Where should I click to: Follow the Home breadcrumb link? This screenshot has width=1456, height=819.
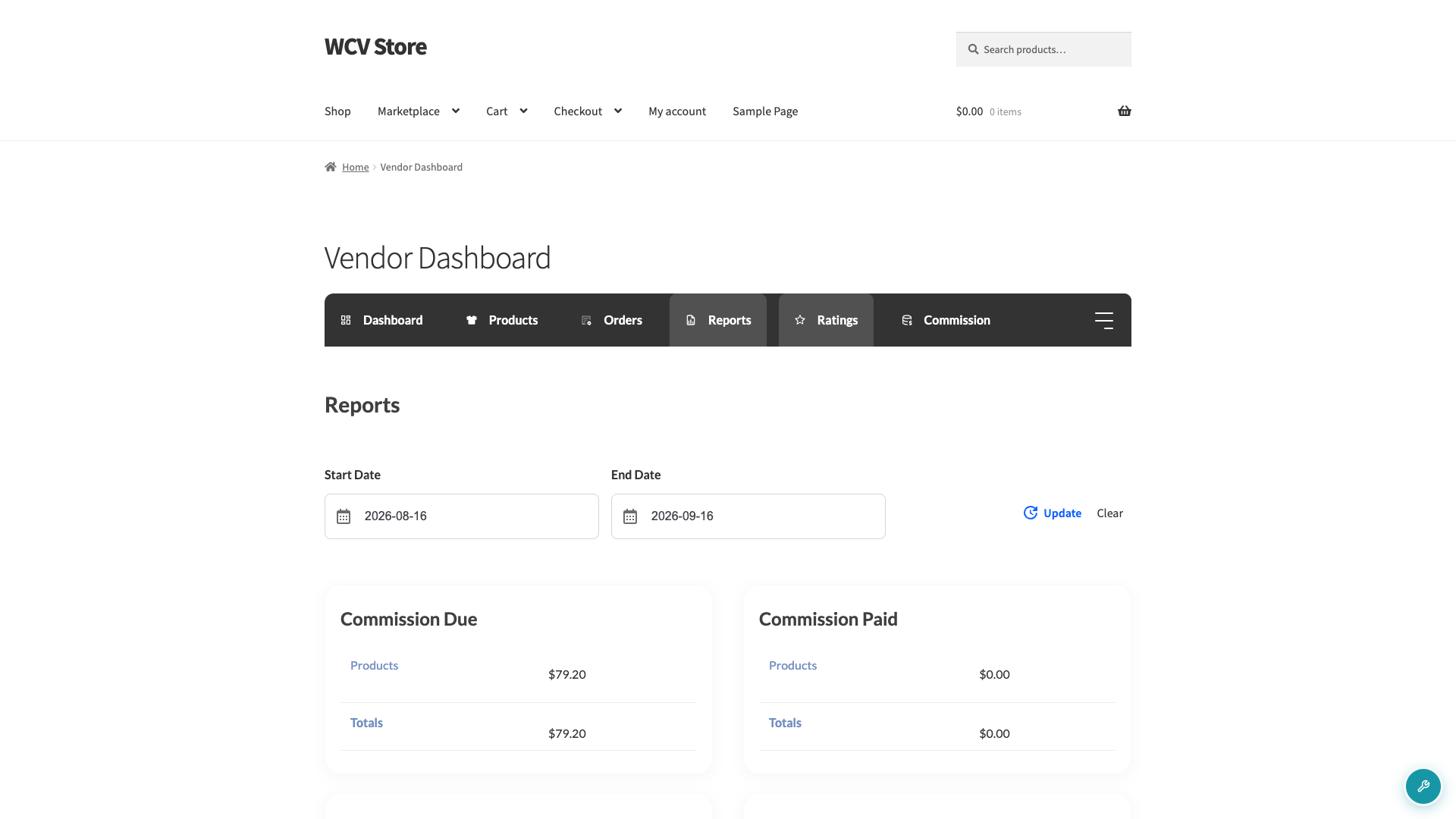pyautogui.click(x=355, y=167)
